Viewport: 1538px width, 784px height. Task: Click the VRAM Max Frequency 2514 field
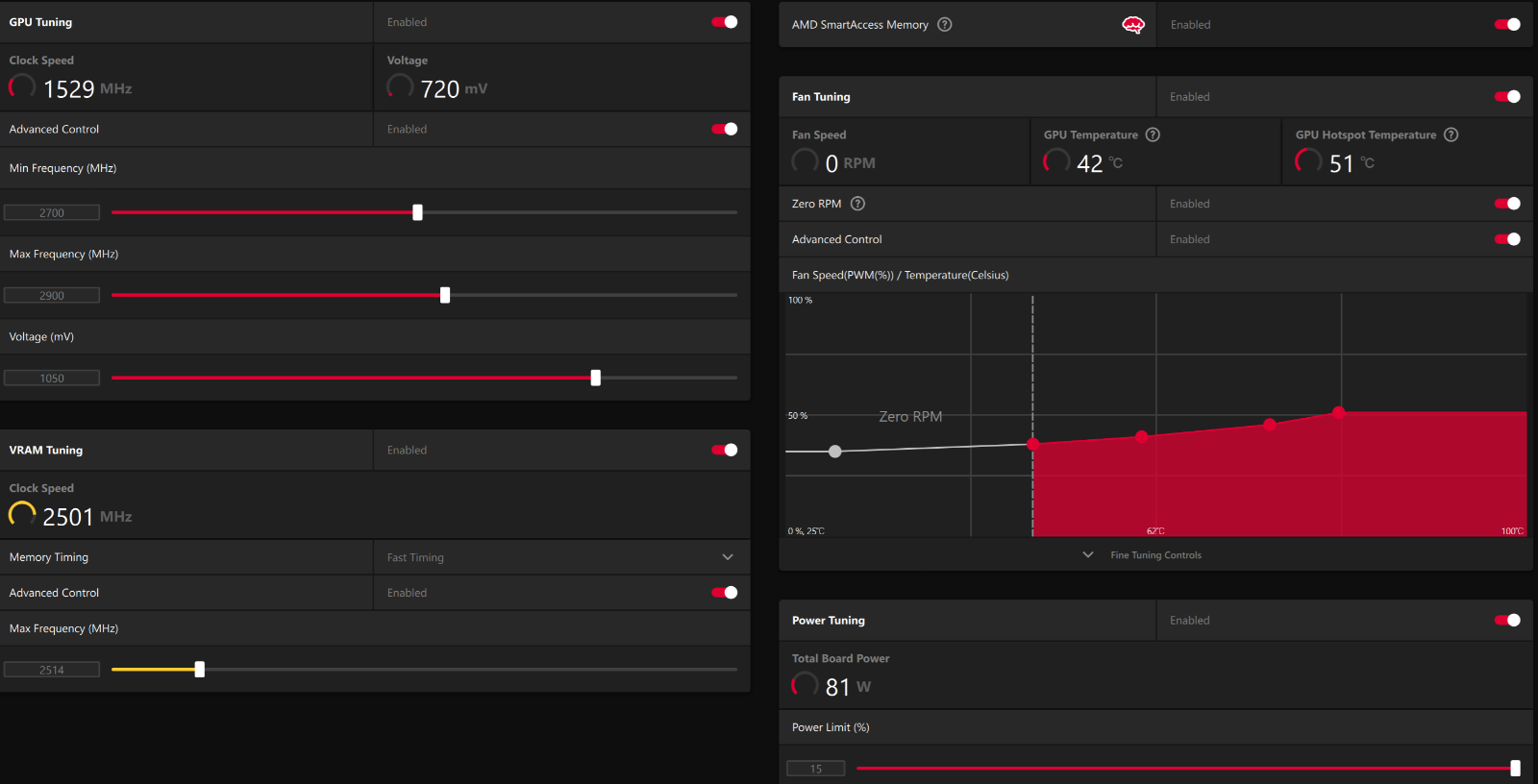click(x=52, y=670)
